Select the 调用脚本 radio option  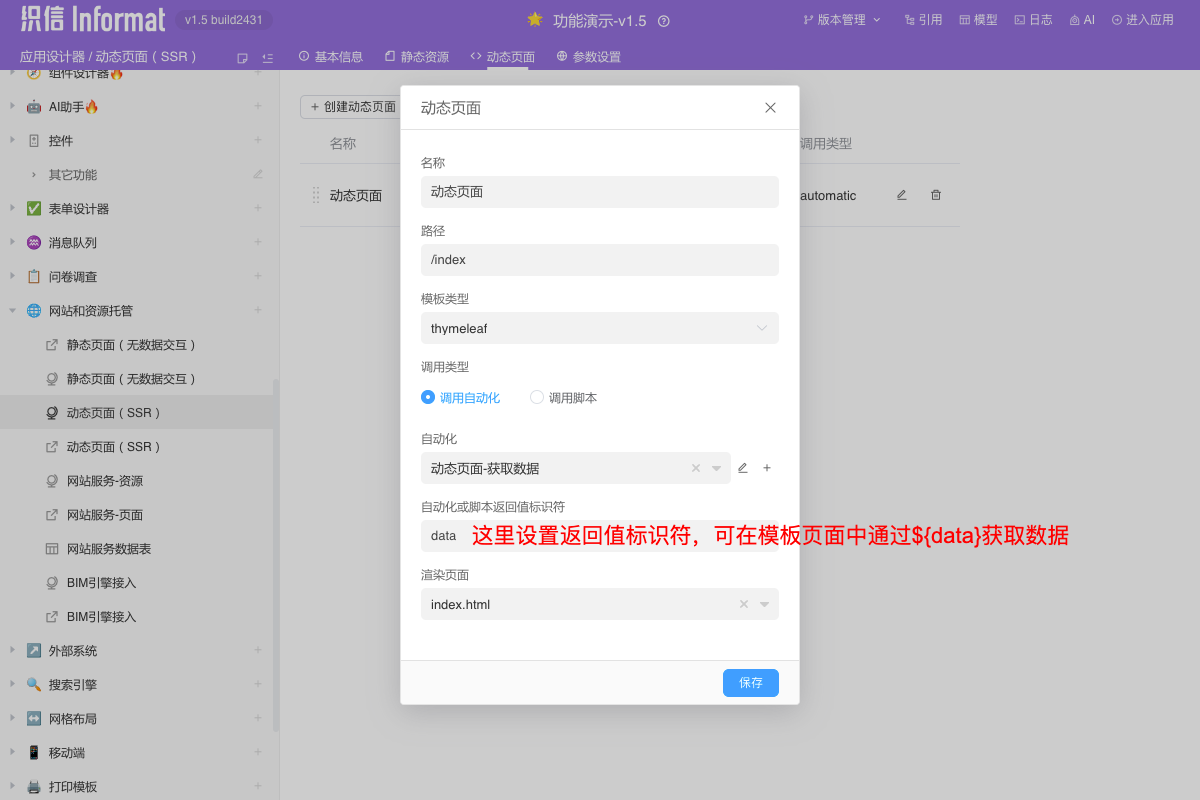coord(537,397)
